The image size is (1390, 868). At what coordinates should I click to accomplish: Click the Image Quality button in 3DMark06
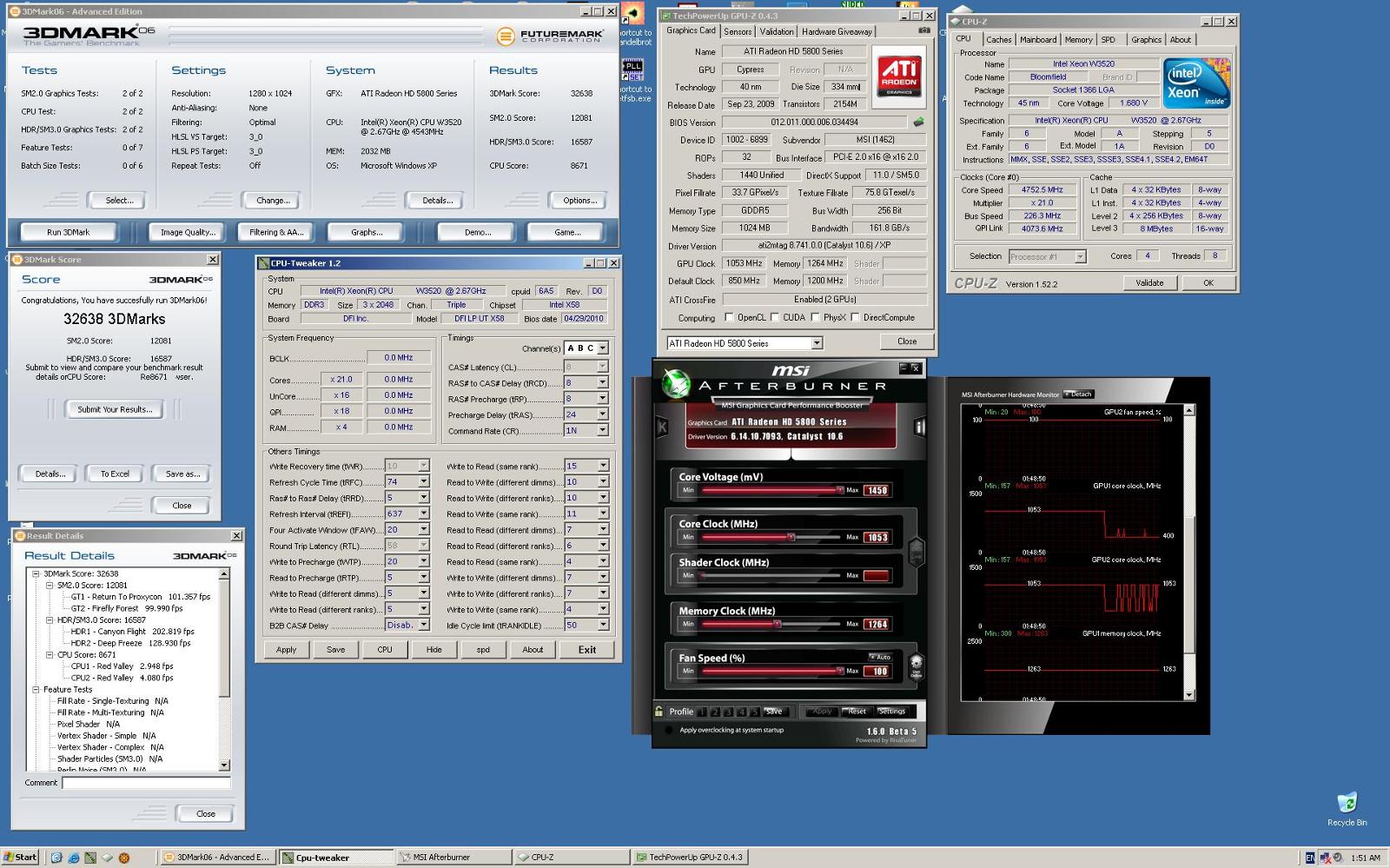coord(188,232)
